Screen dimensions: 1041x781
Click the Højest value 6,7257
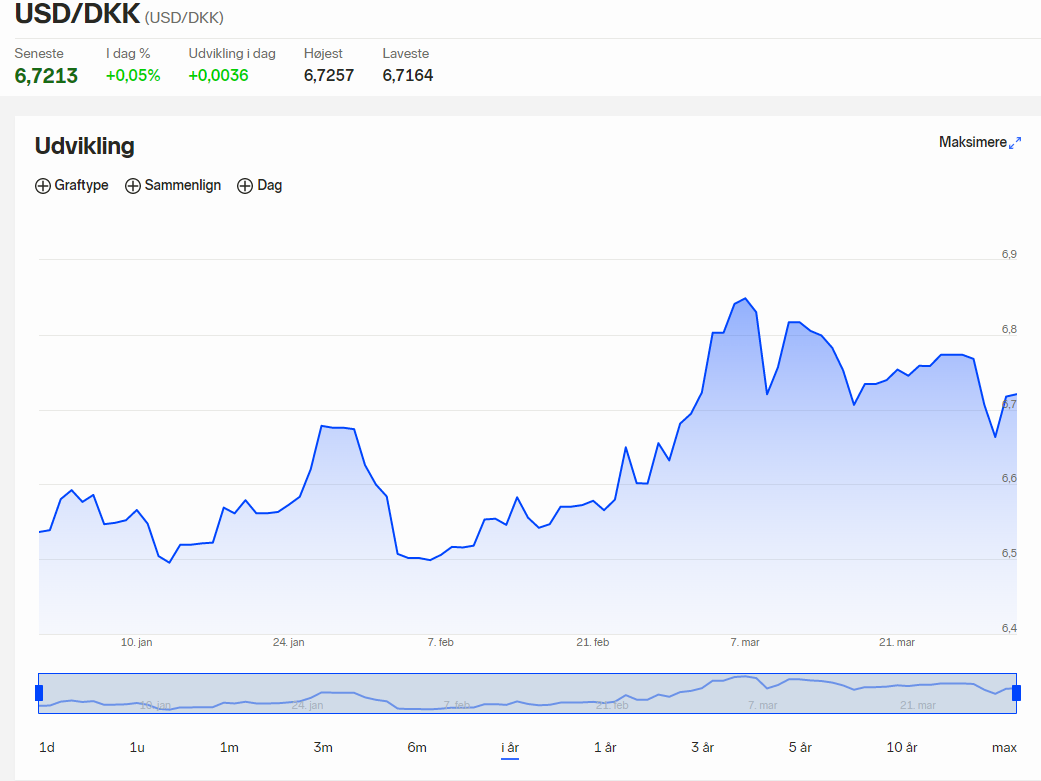pos(329,75)
